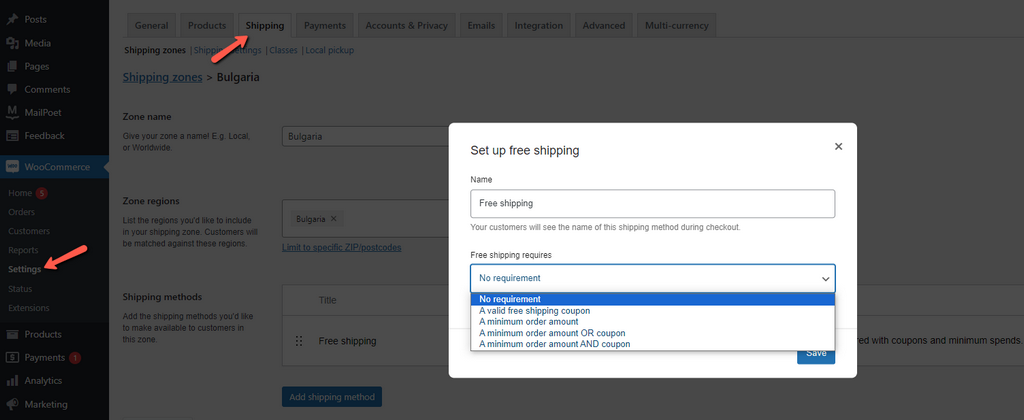This screenshot has height=420, width=1024.
Task: Pick 'A minimum order amount OR coupon'
Action: [x=551, y=333]
